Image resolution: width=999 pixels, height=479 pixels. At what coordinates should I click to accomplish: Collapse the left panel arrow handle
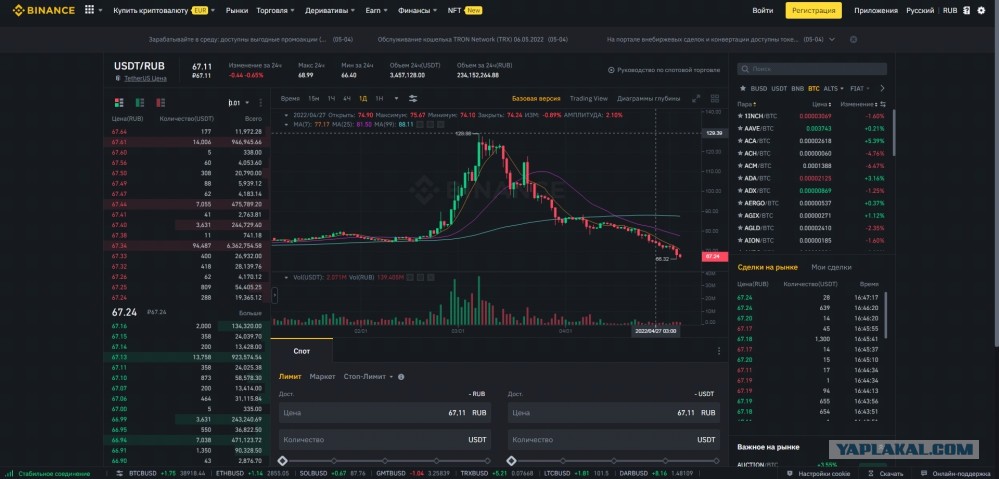pos(275,296)
